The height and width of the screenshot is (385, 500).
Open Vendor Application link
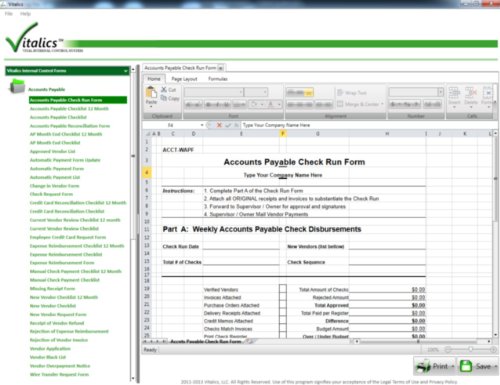point(50,349)
